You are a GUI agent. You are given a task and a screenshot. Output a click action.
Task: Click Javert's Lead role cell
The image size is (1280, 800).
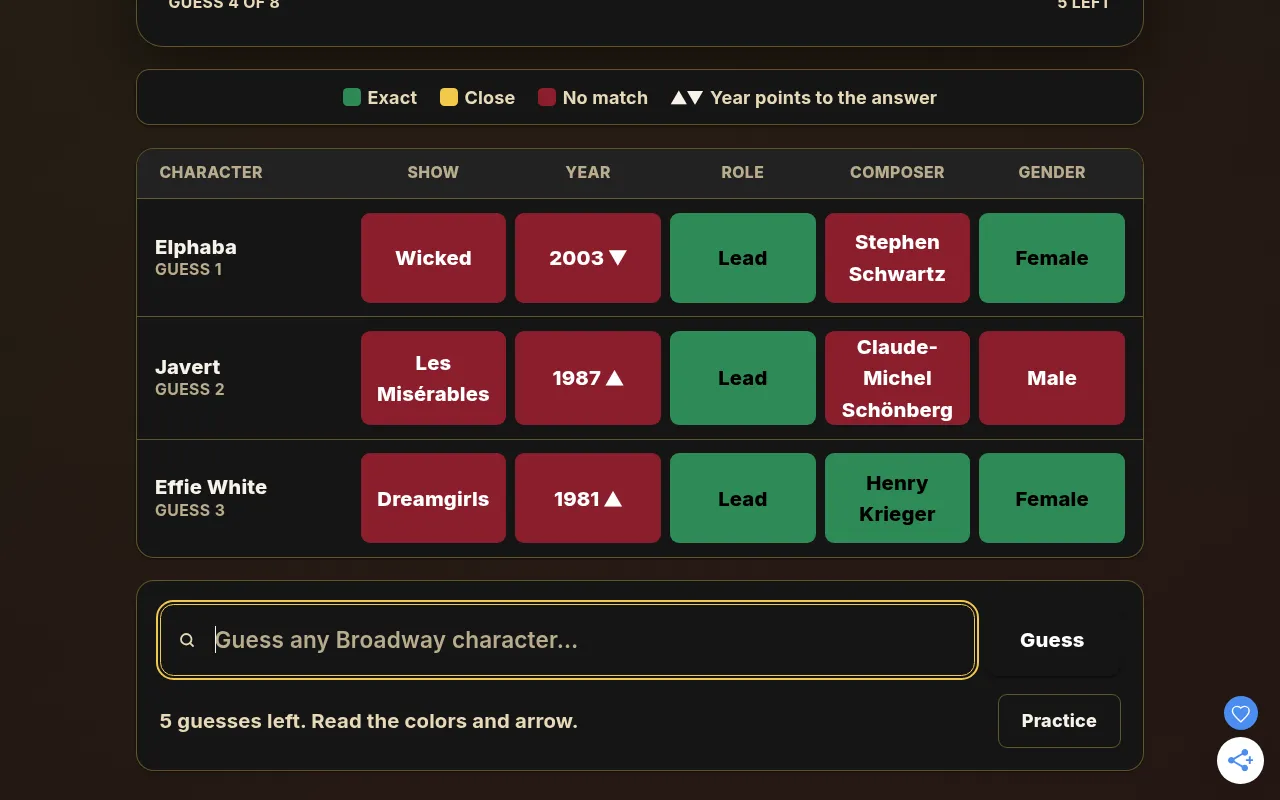point(742,378)
